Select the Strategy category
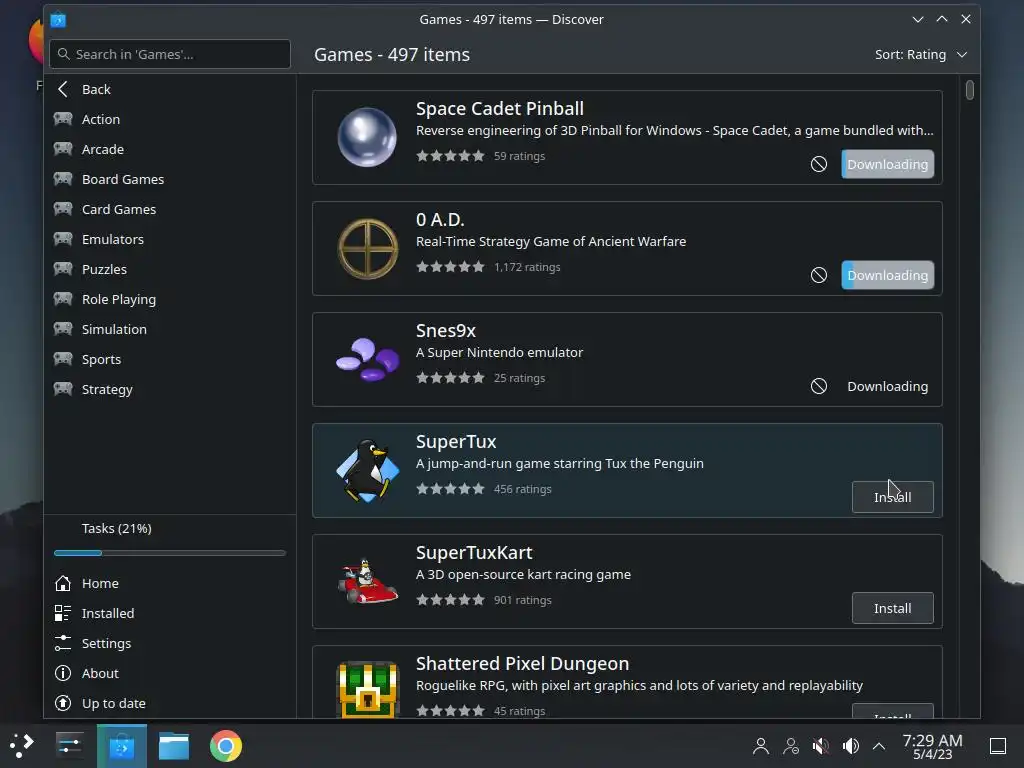 click(x=170, y=390)
